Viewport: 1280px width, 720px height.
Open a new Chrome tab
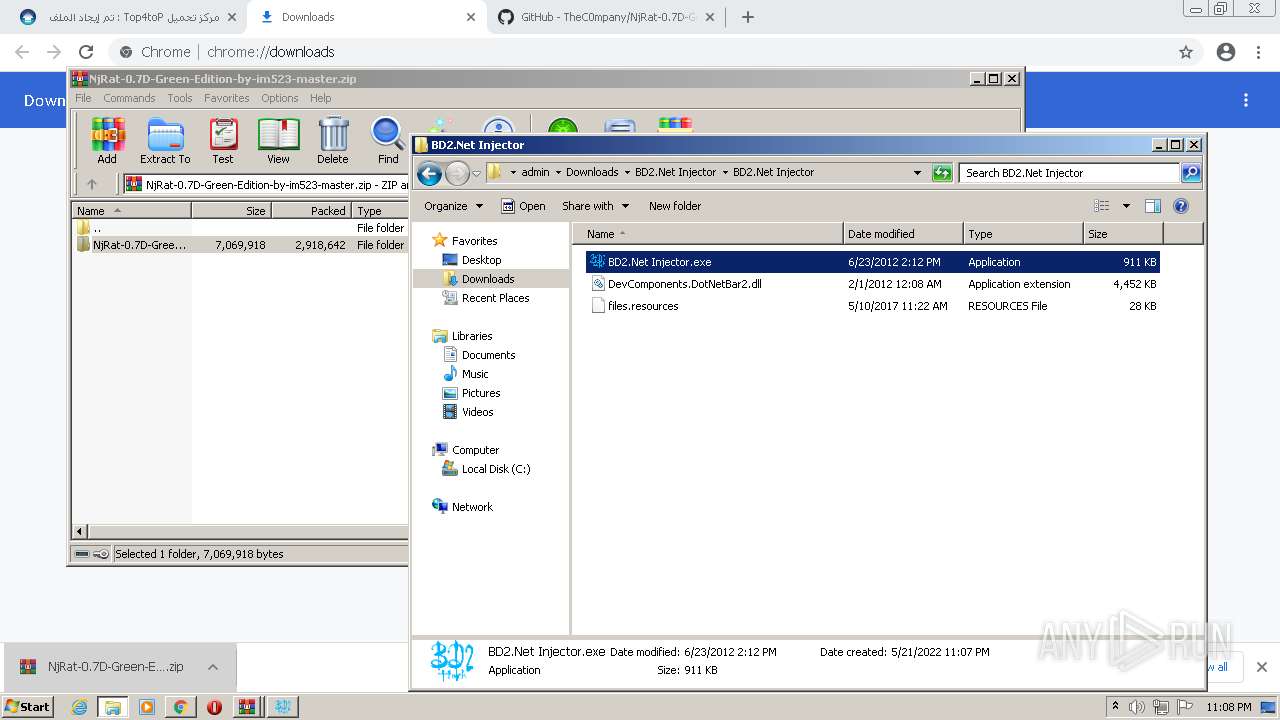point(748,17)
